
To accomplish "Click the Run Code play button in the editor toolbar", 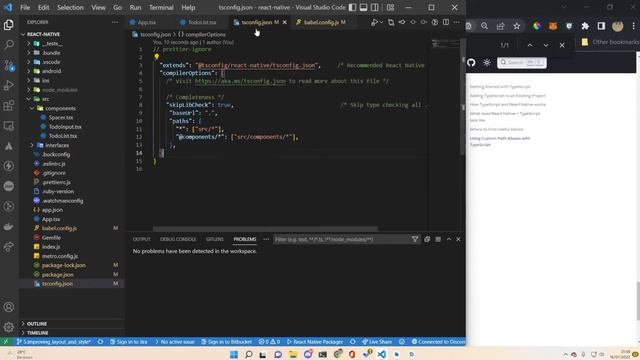I will (x=374, y=22).
